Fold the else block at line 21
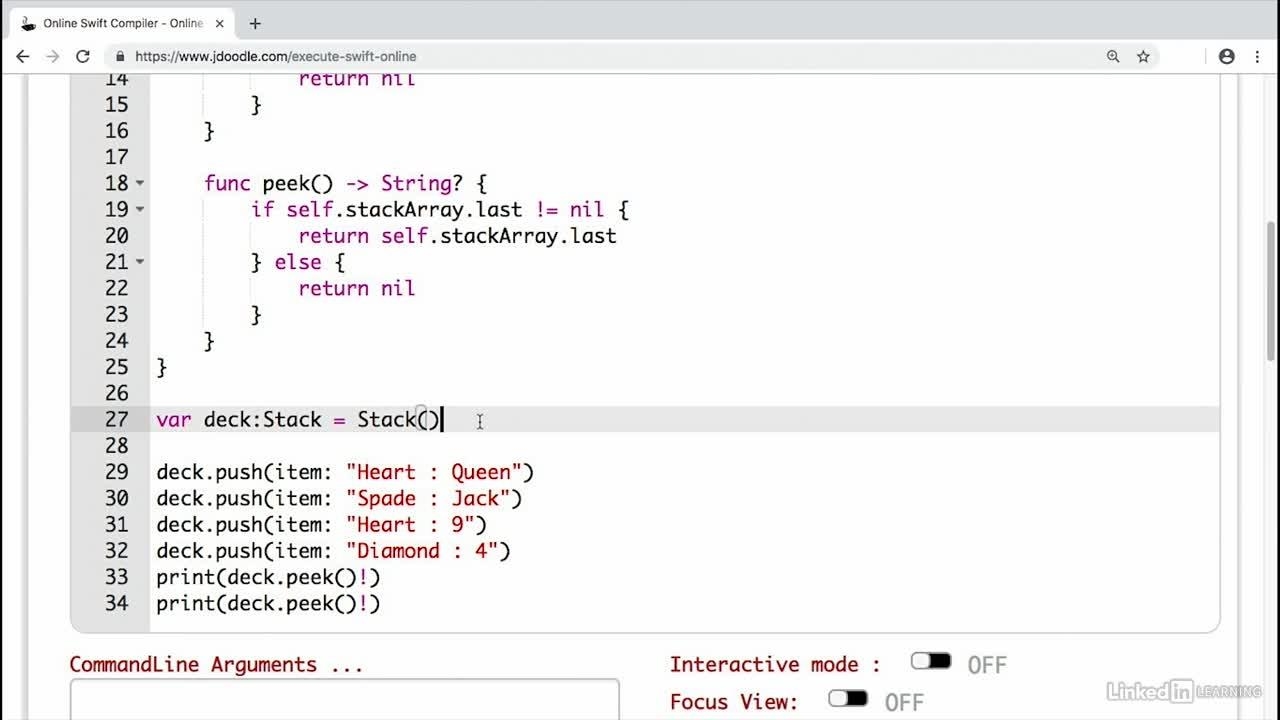 tap(140, 262)
